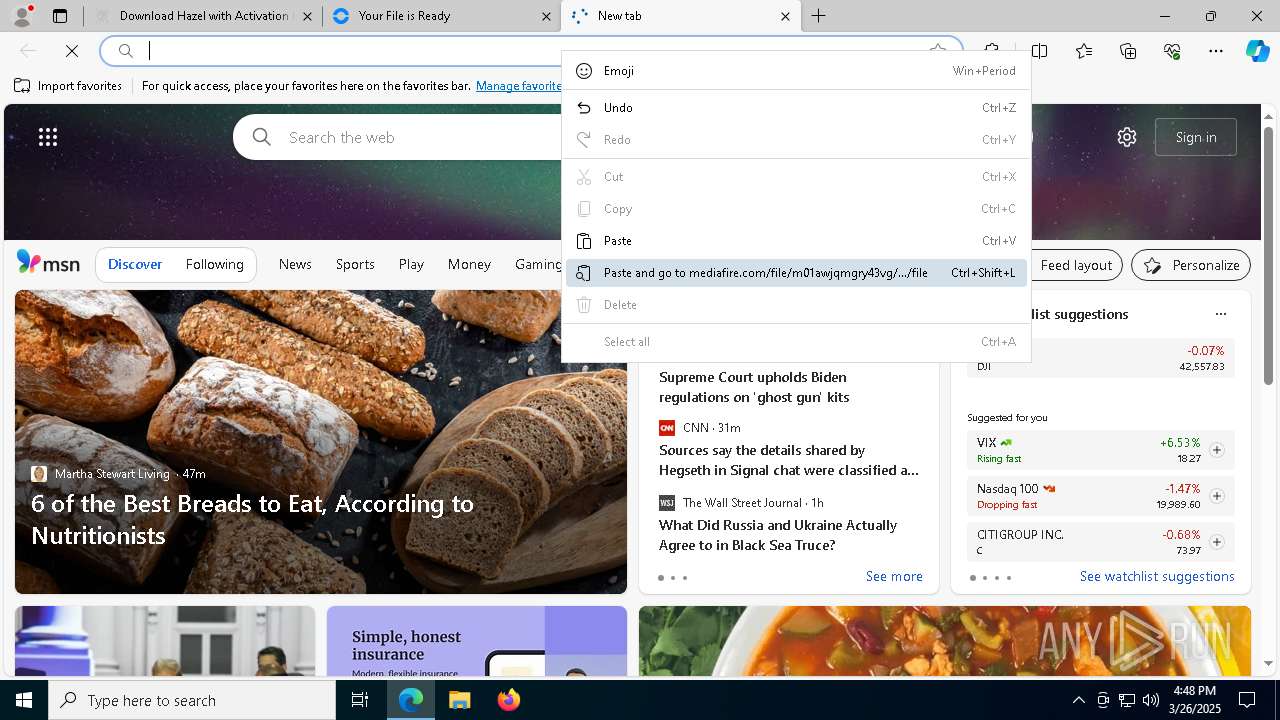Open the Best Breads to Eat story
This screenshot has height=720, width=1280.
[252, 519]
